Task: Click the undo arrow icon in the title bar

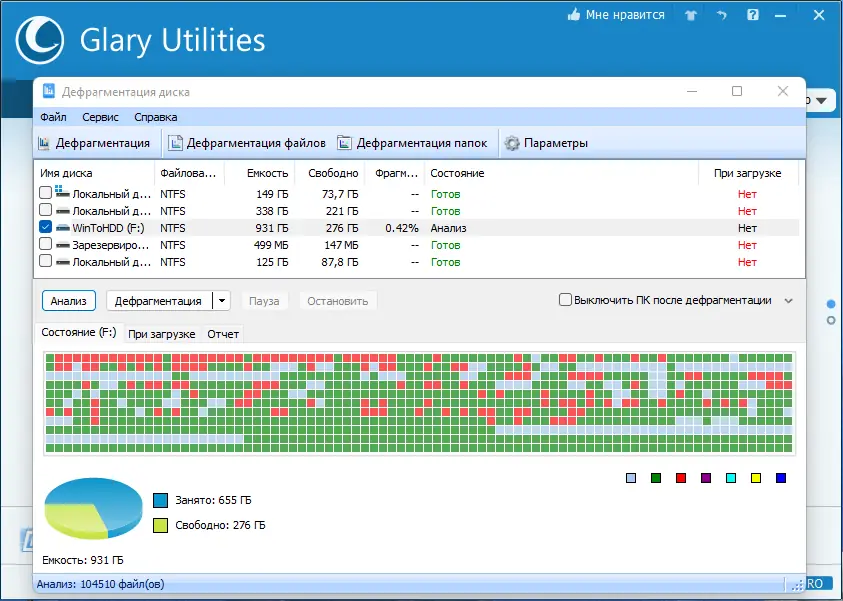Action: pyautogui.click(x=721, y=15)
